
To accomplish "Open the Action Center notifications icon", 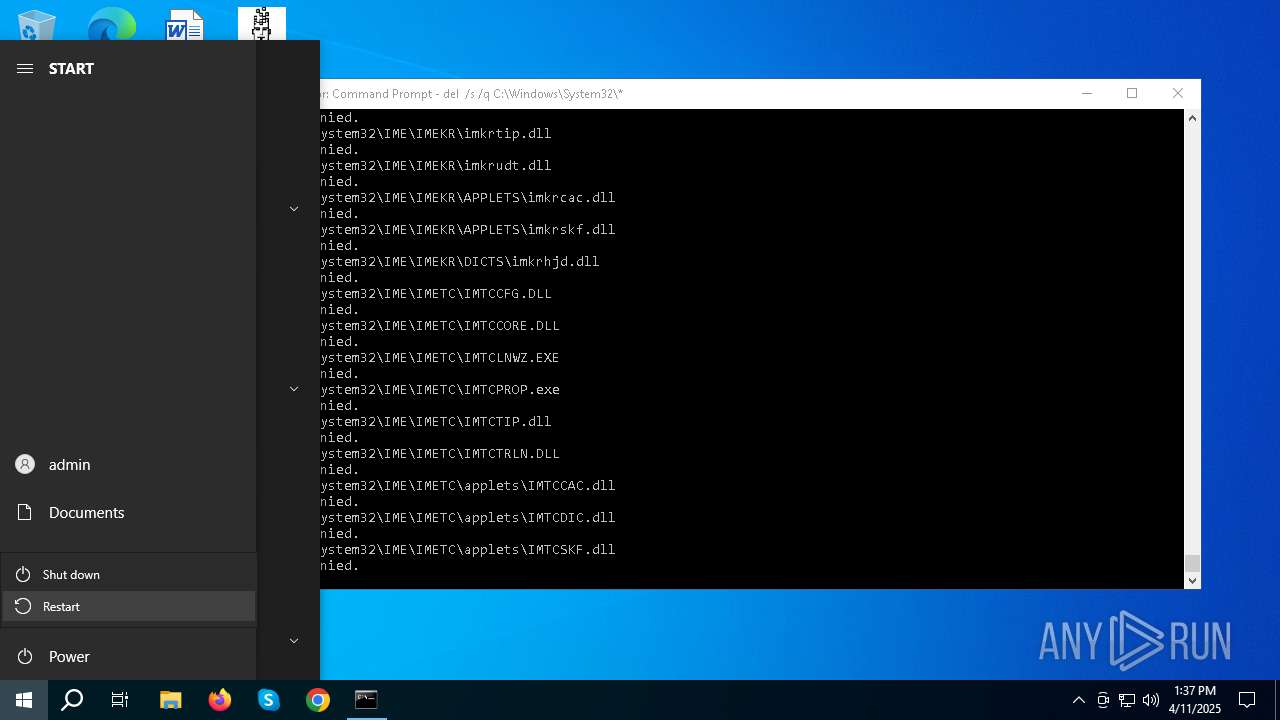I will [1247, 700].
